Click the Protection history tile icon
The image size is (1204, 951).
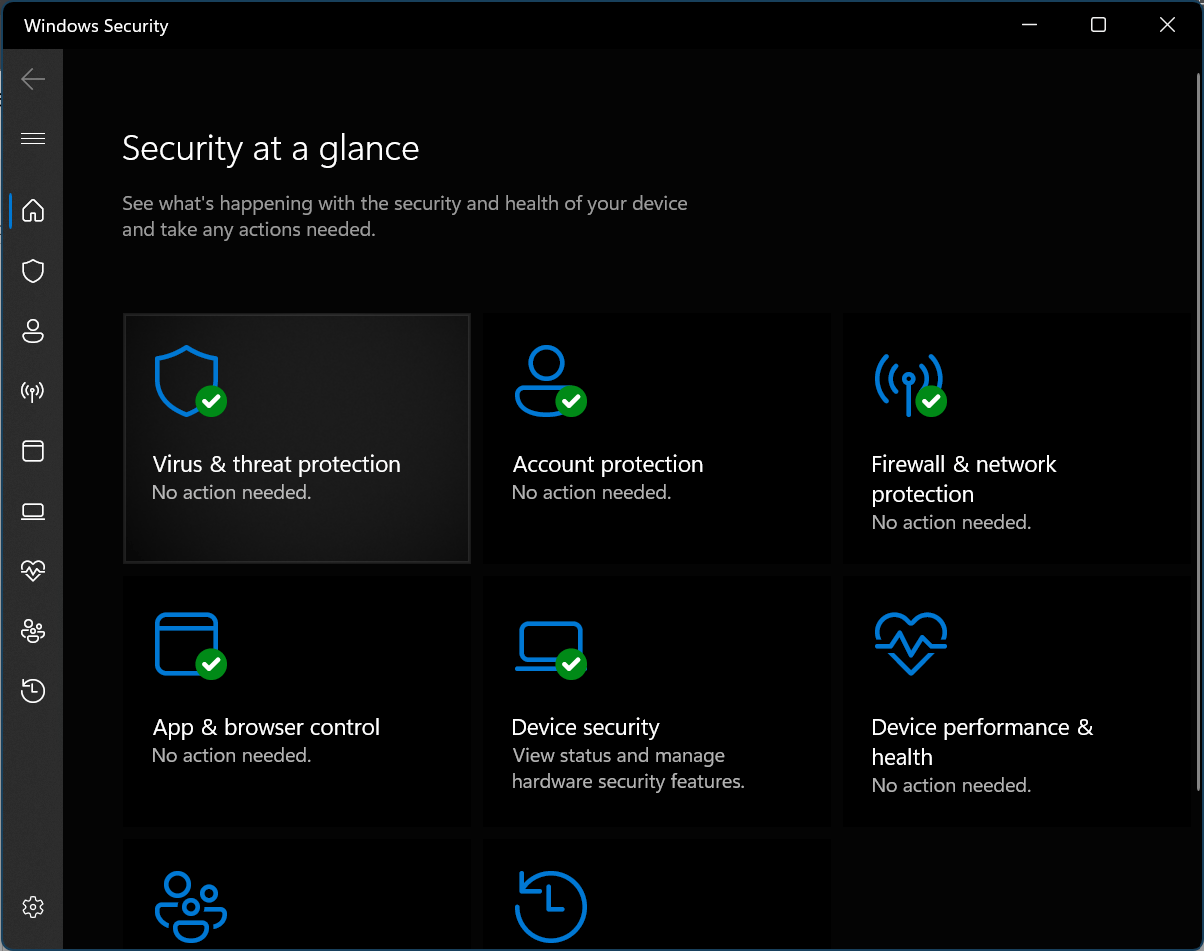click(550, 907)
